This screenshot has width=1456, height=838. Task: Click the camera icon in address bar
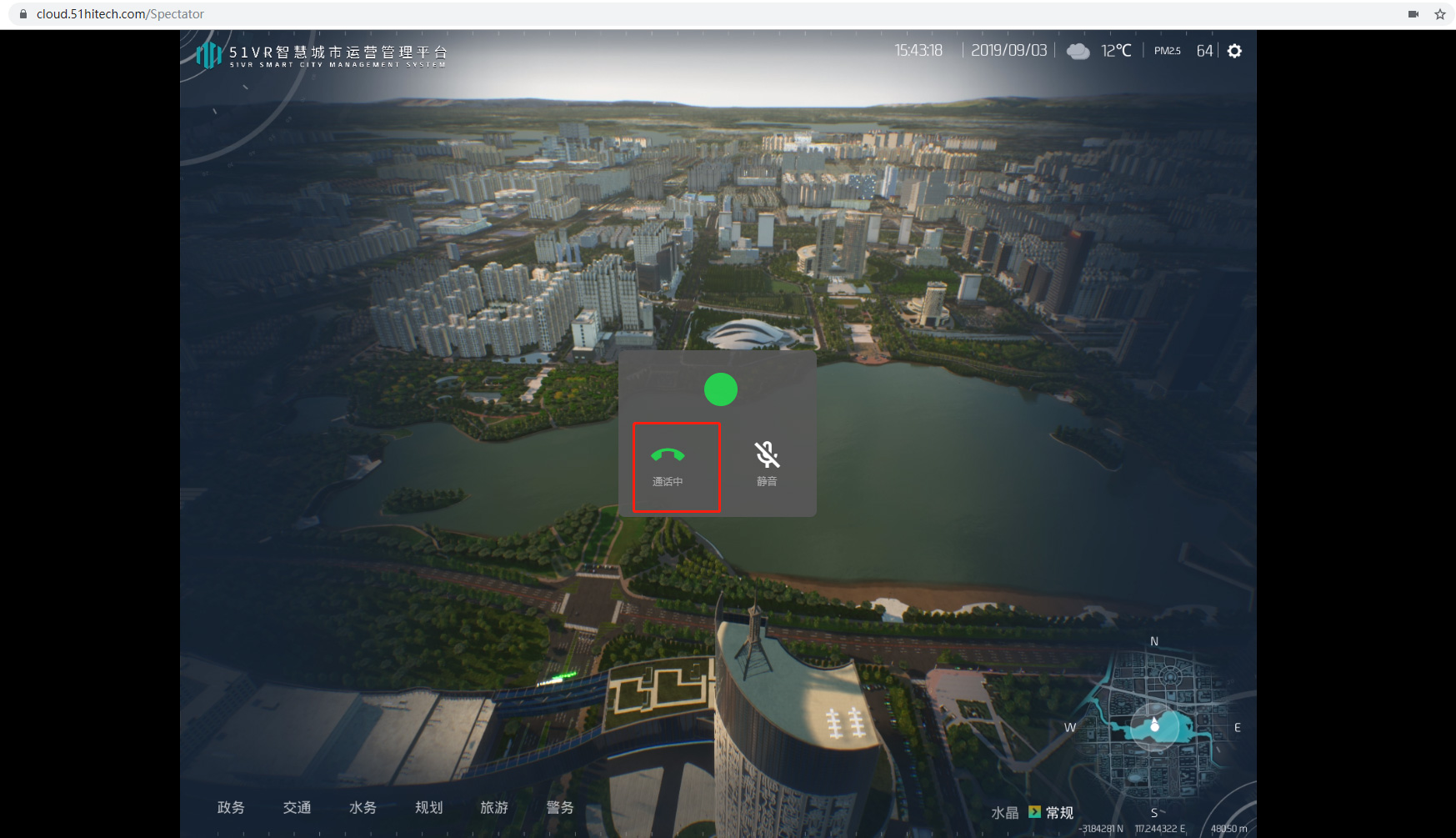1413,14
